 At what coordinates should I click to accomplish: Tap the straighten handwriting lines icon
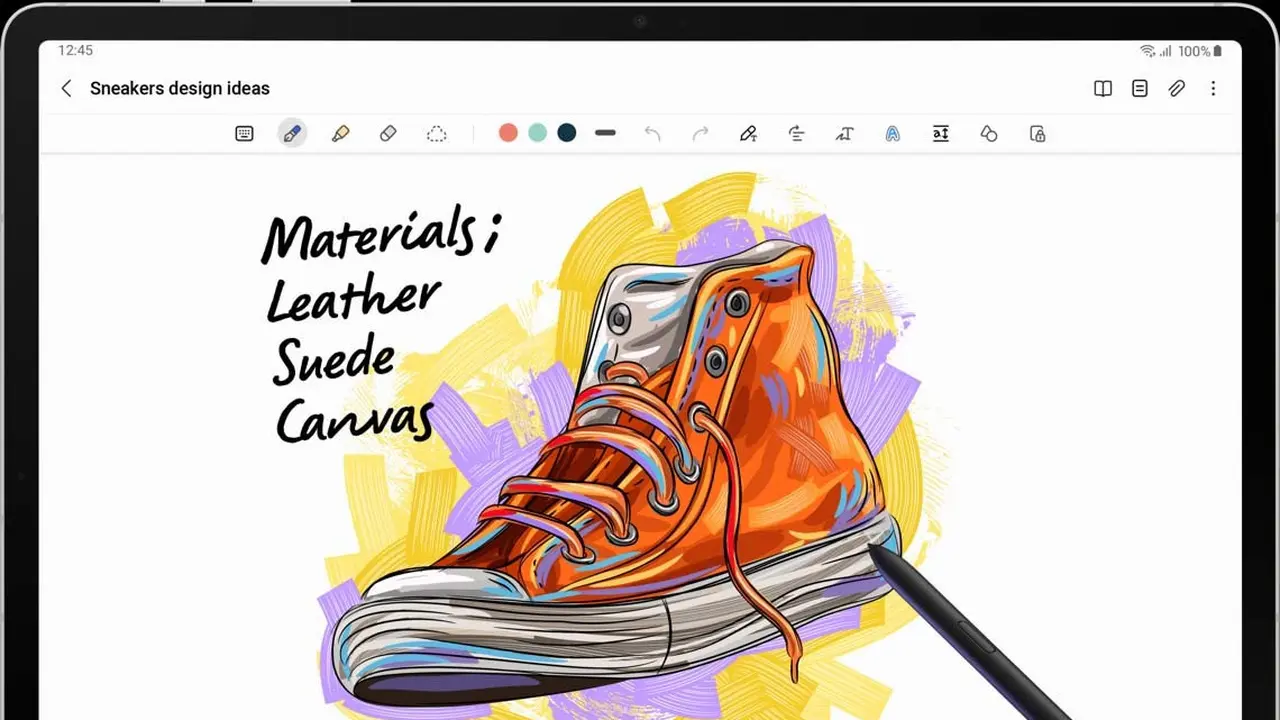pos(797,133)
